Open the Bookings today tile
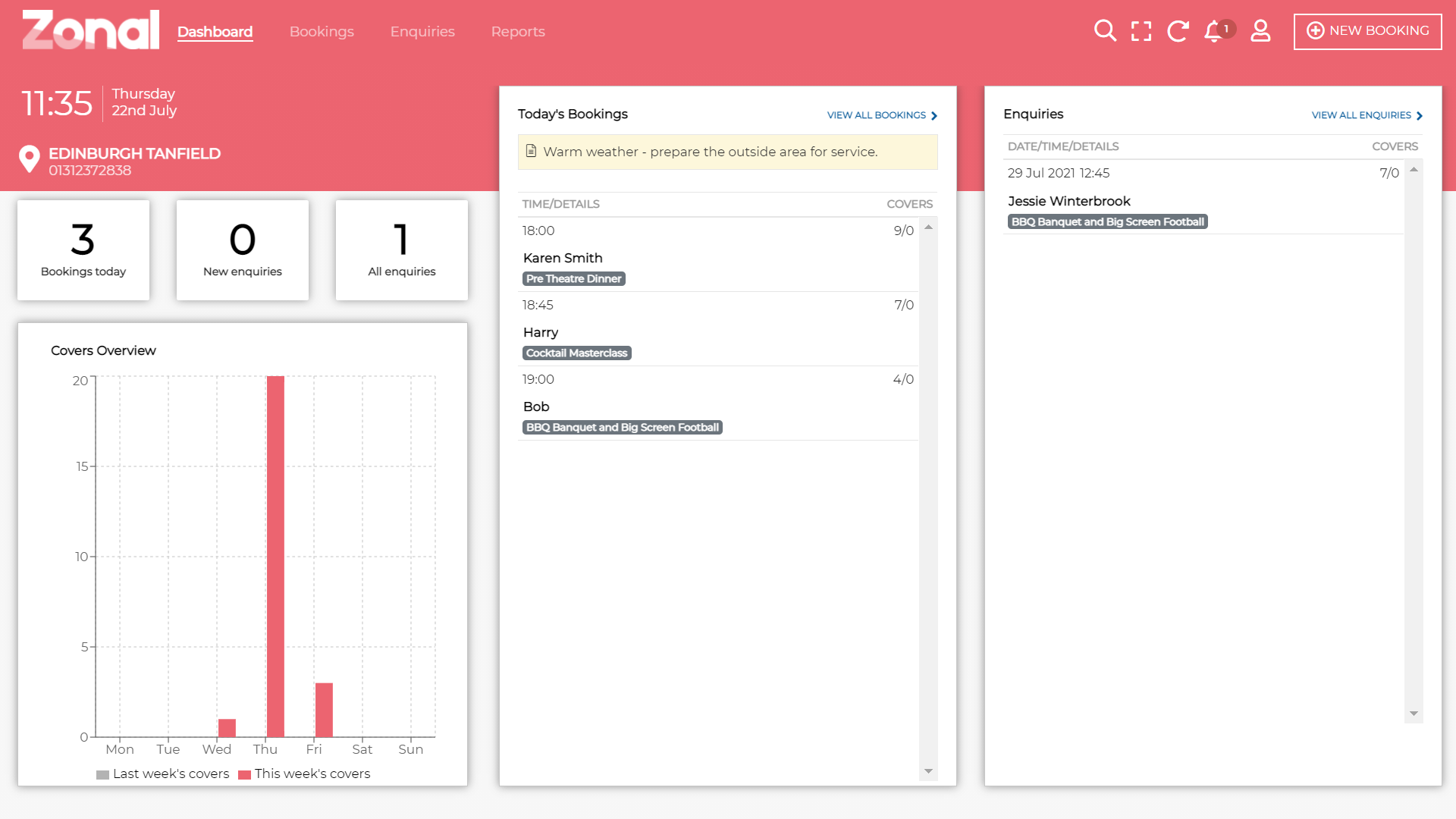This screenshot has width=1456, height=819. point(83,250)
